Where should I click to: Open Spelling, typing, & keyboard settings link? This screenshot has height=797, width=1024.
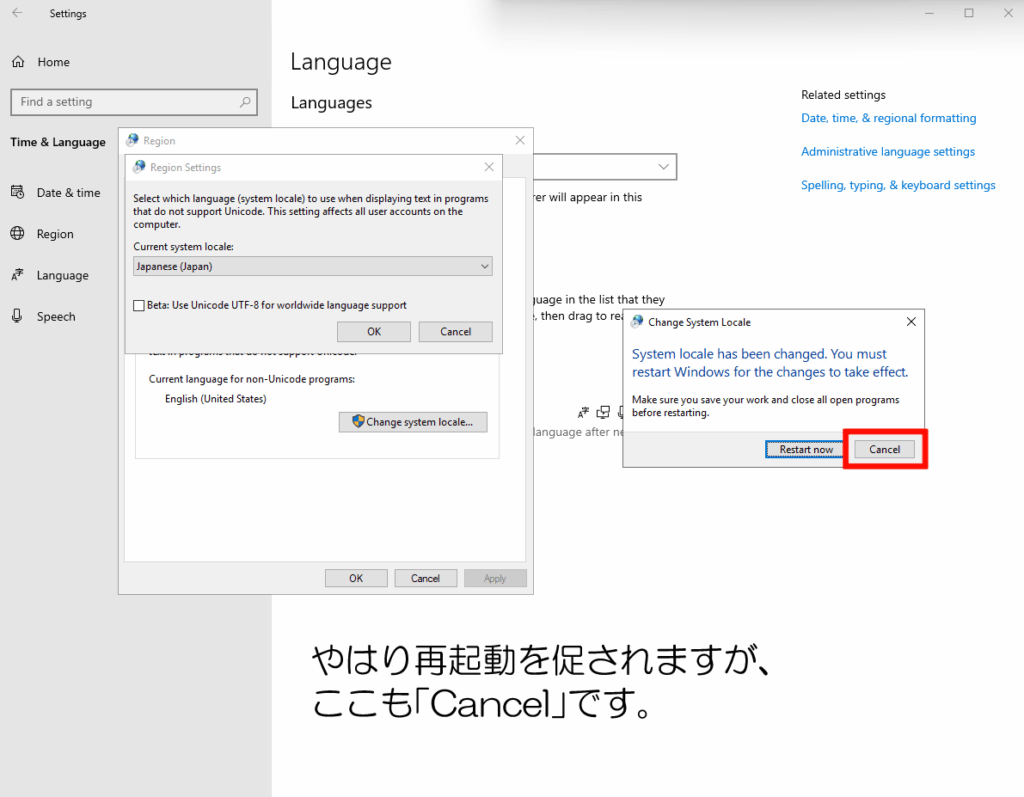(897, 185)
